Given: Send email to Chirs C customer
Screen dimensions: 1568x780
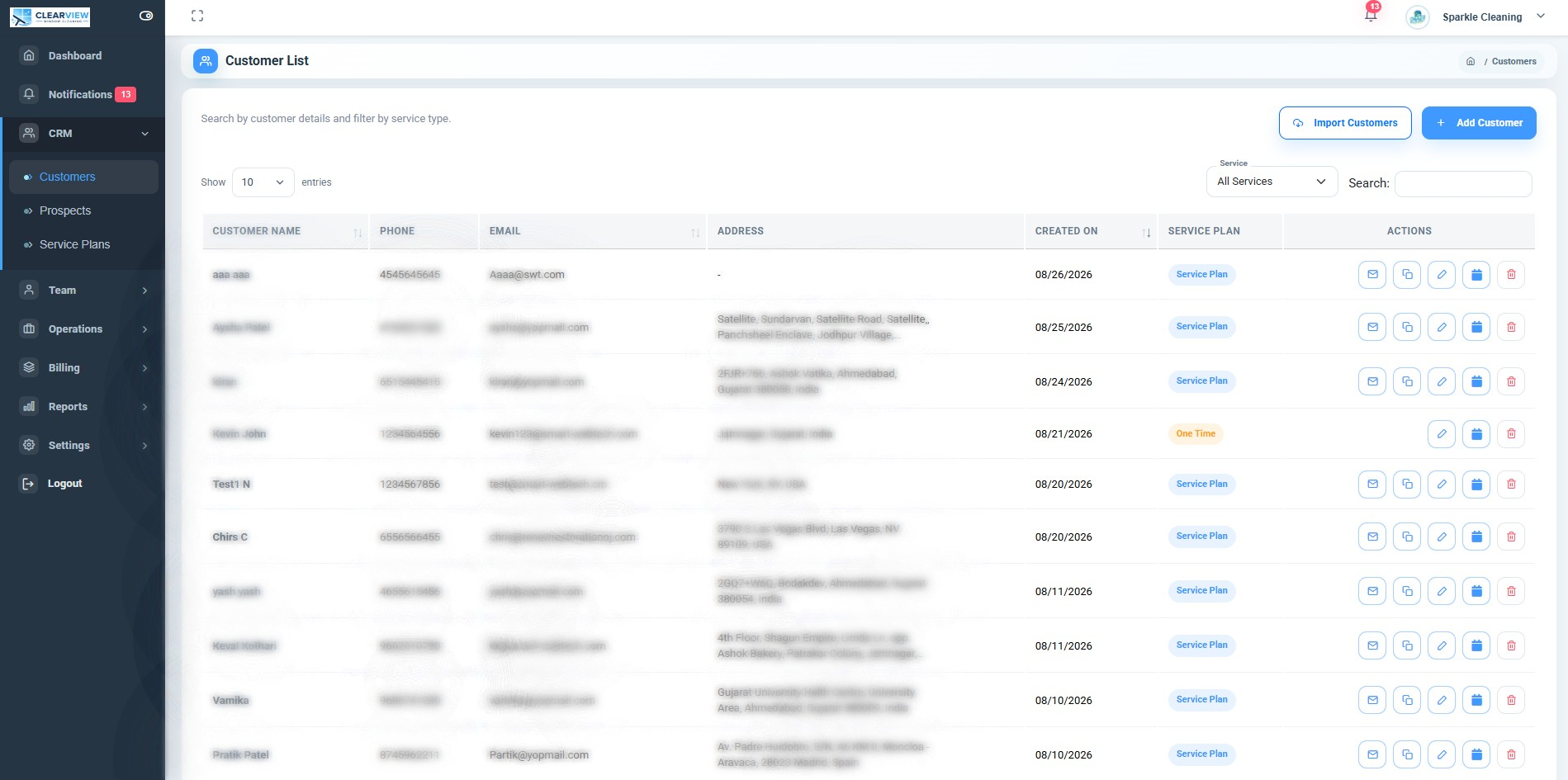Looking at the screenshot, I should coord(1372,537).
